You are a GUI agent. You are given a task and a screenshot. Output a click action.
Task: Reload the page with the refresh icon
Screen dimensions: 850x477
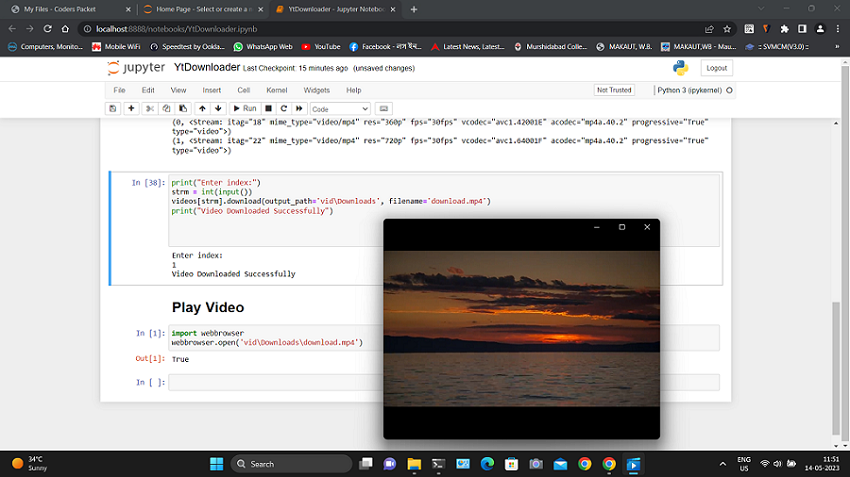point(47,29)
